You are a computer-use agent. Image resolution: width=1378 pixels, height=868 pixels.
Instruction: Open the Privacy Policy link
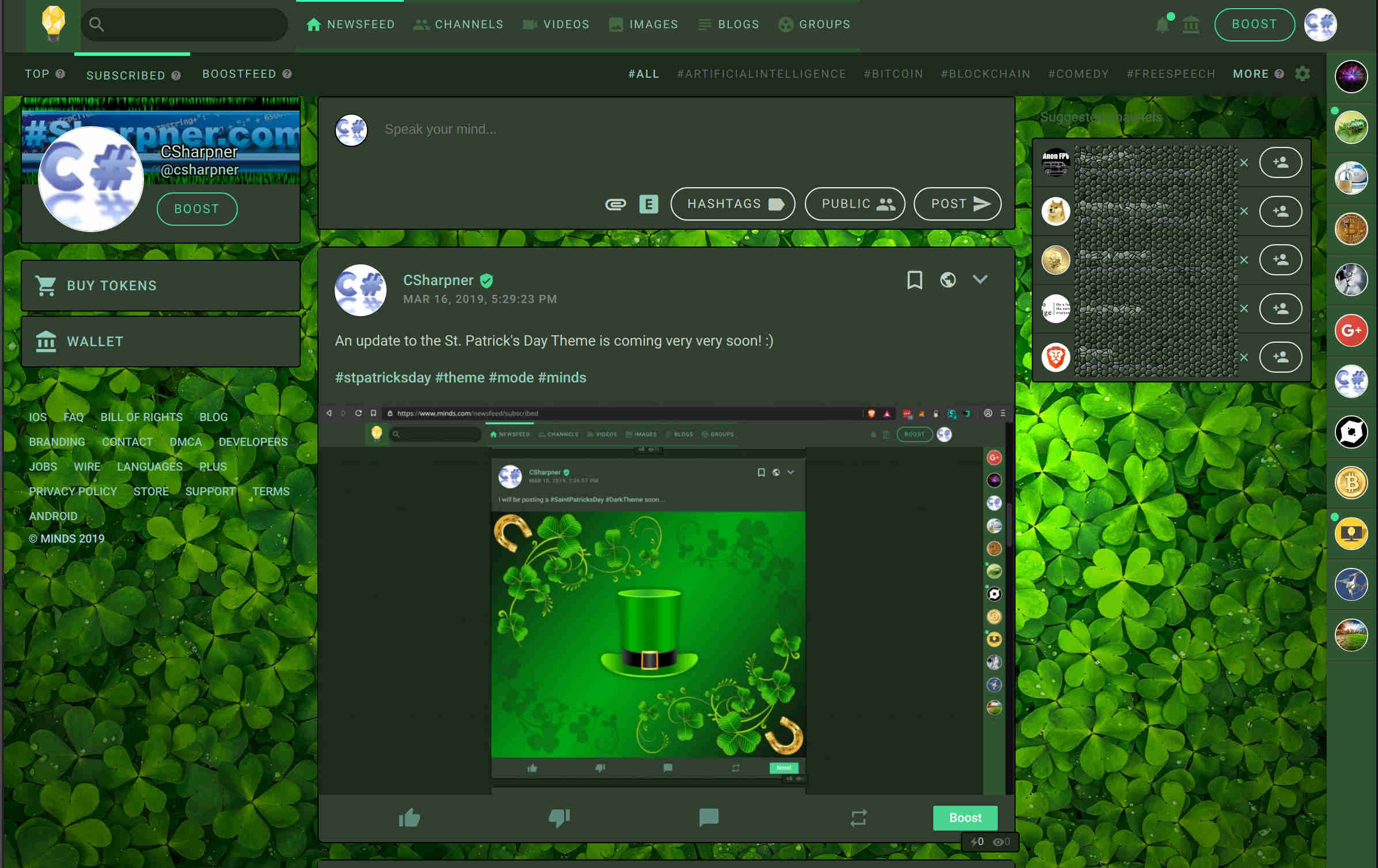point(73,491)
